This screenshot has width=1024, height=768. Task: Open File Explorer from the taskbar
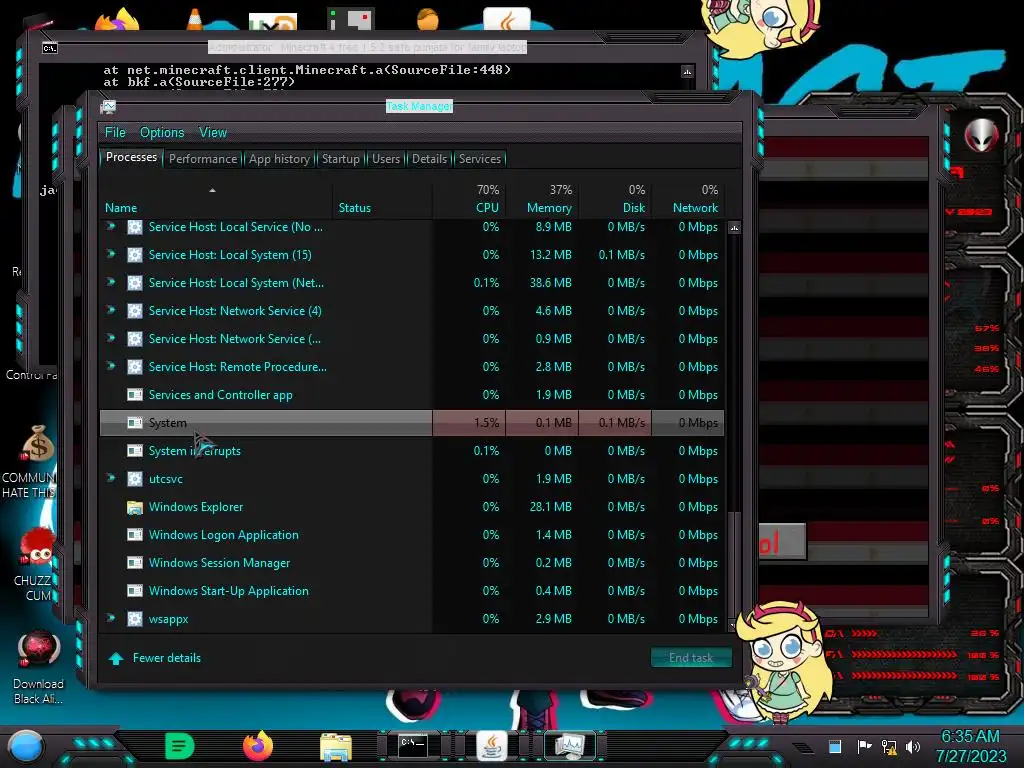336,747
